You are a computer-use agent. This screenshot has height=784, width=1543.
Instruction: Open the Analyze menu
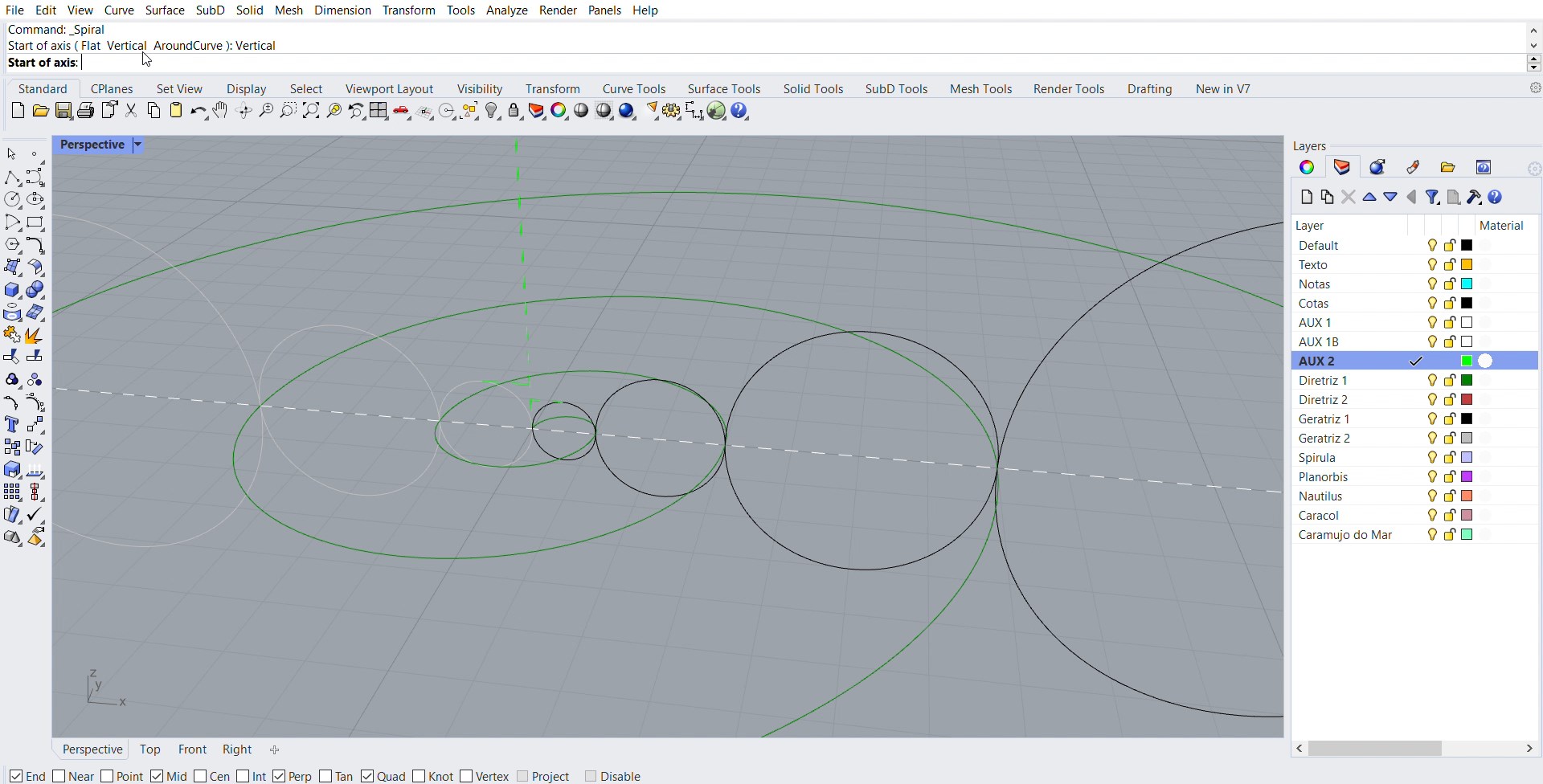507,10
